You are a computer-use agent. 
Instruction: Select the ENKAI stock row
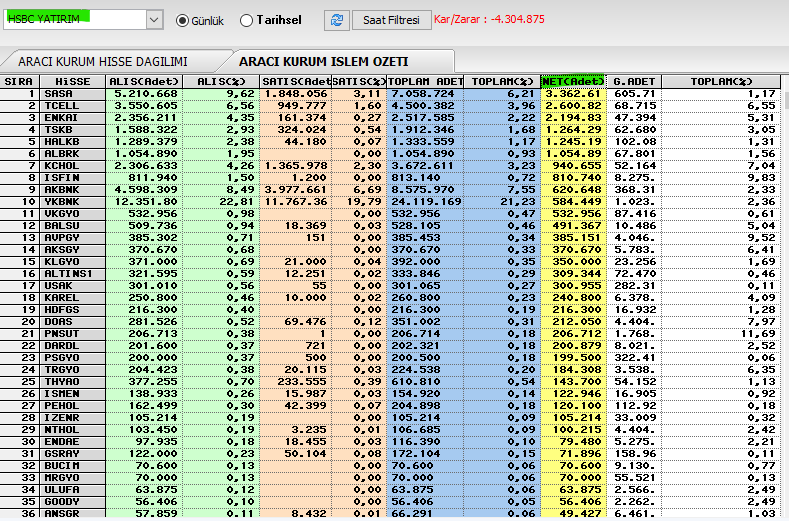(390, 118)
